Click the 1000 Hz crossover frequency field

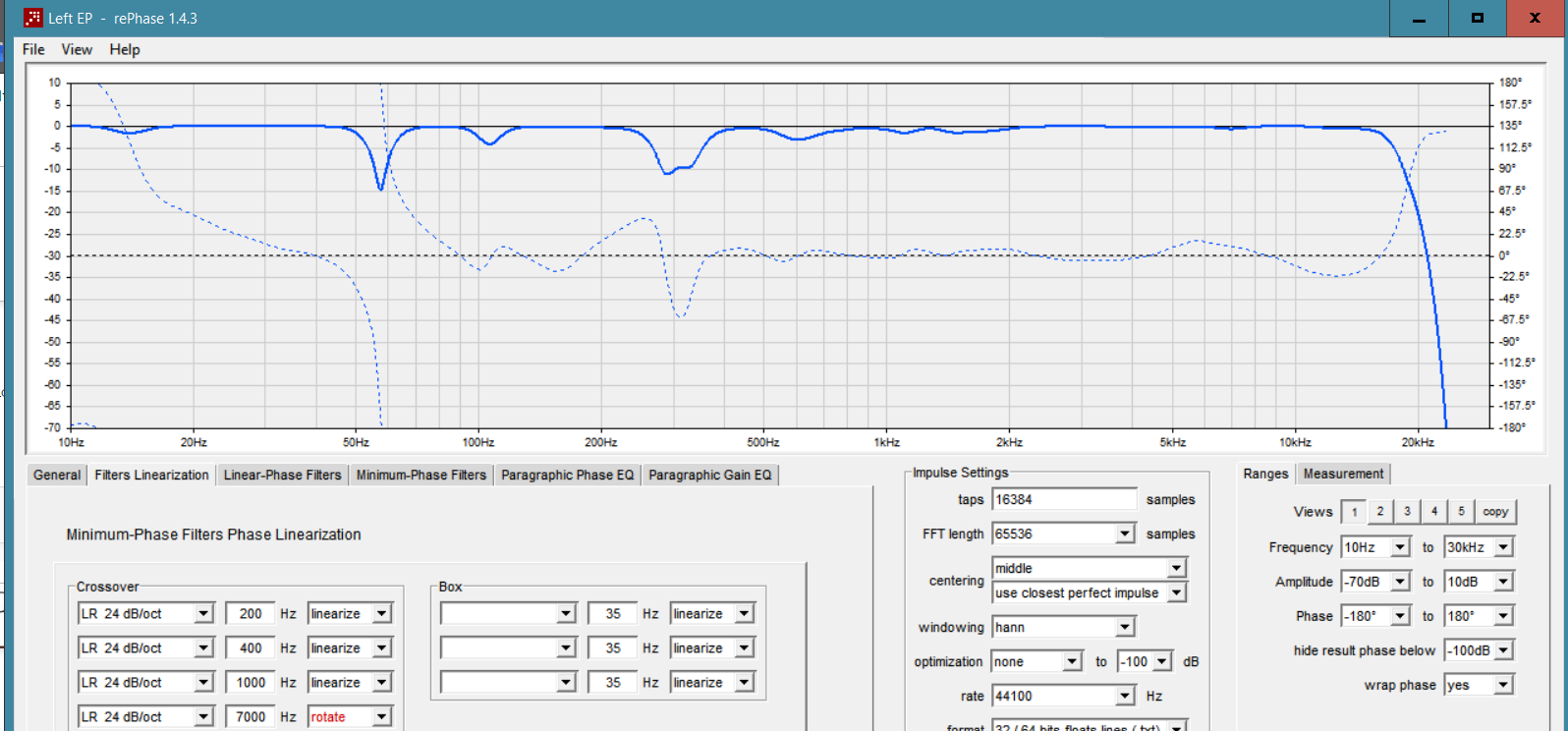(250, 683)
